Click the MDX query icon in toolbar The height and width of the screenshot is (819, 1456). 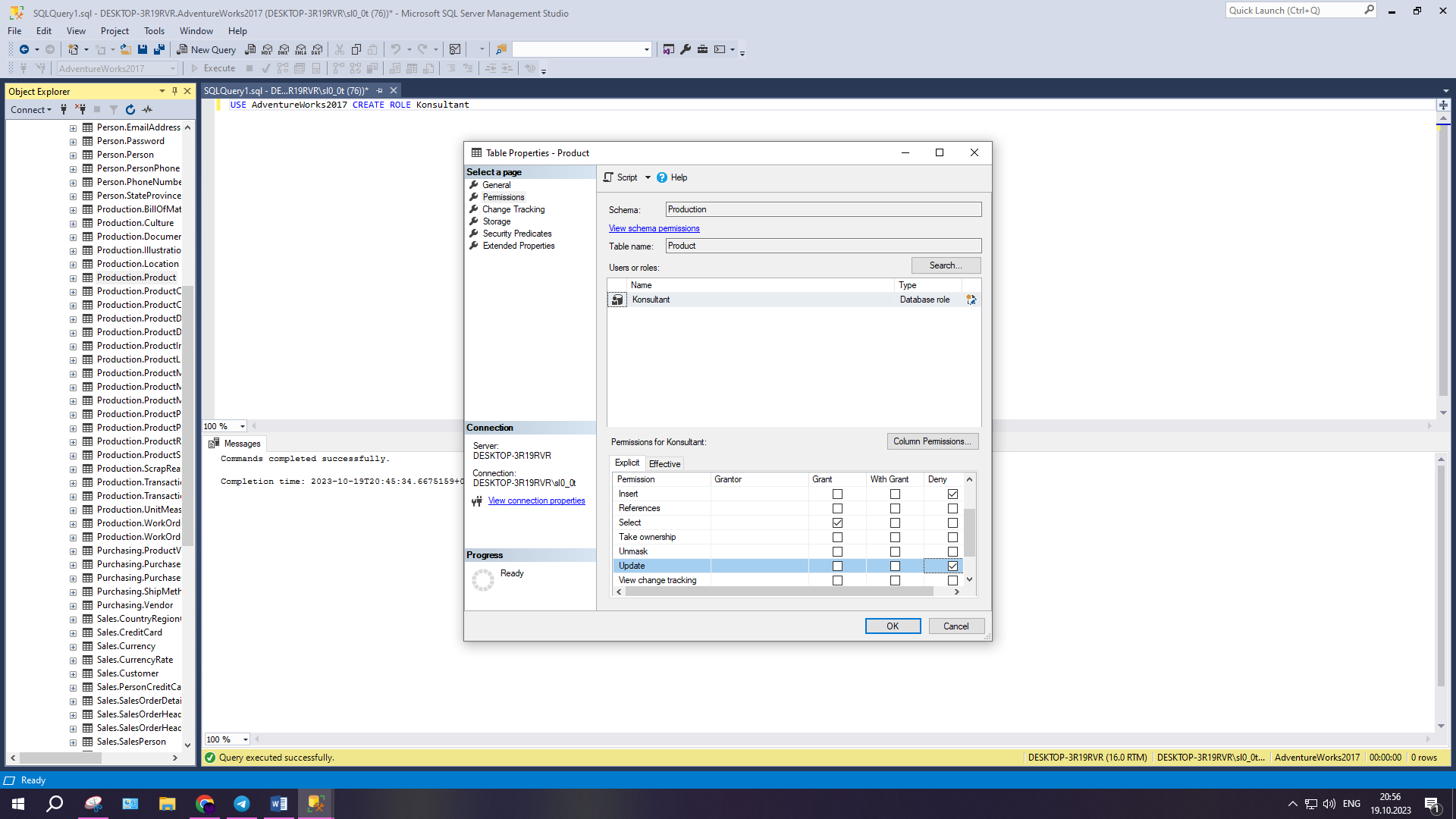(267, 49)
